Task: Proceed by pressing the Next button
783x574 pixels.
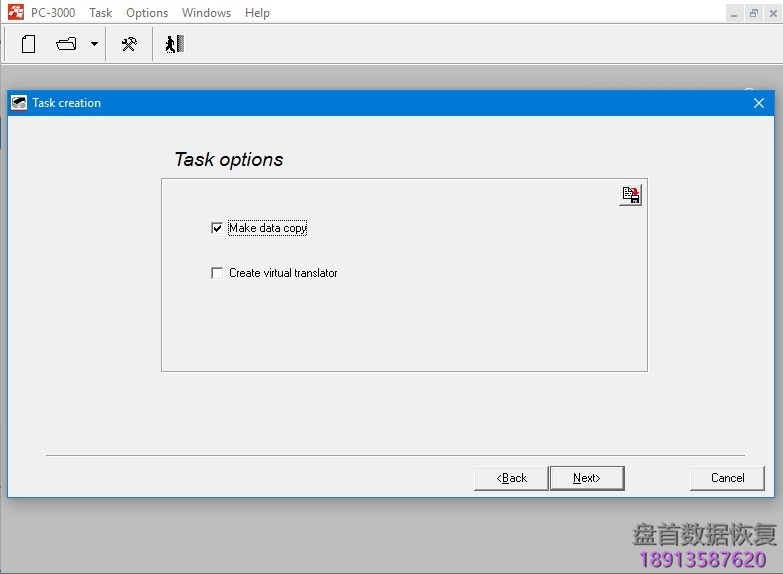Action: point(587,478)
